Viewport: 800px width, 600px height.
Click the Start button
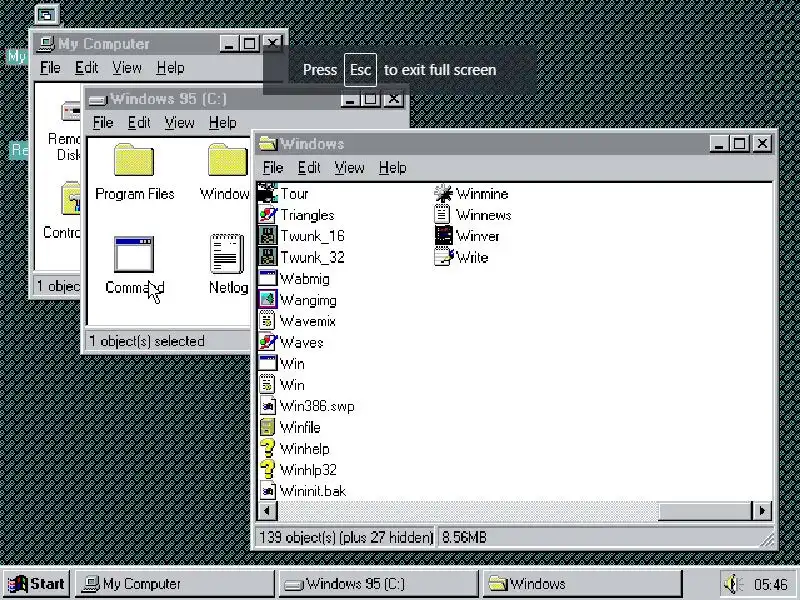tap(36, 584)
